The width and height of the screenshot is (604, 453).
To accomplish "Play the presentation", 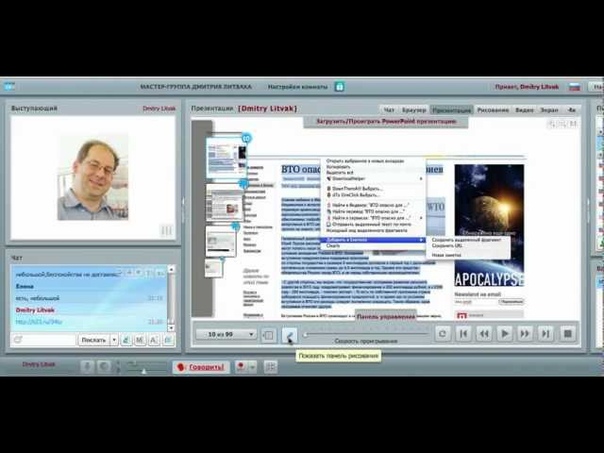I will 504,334.
